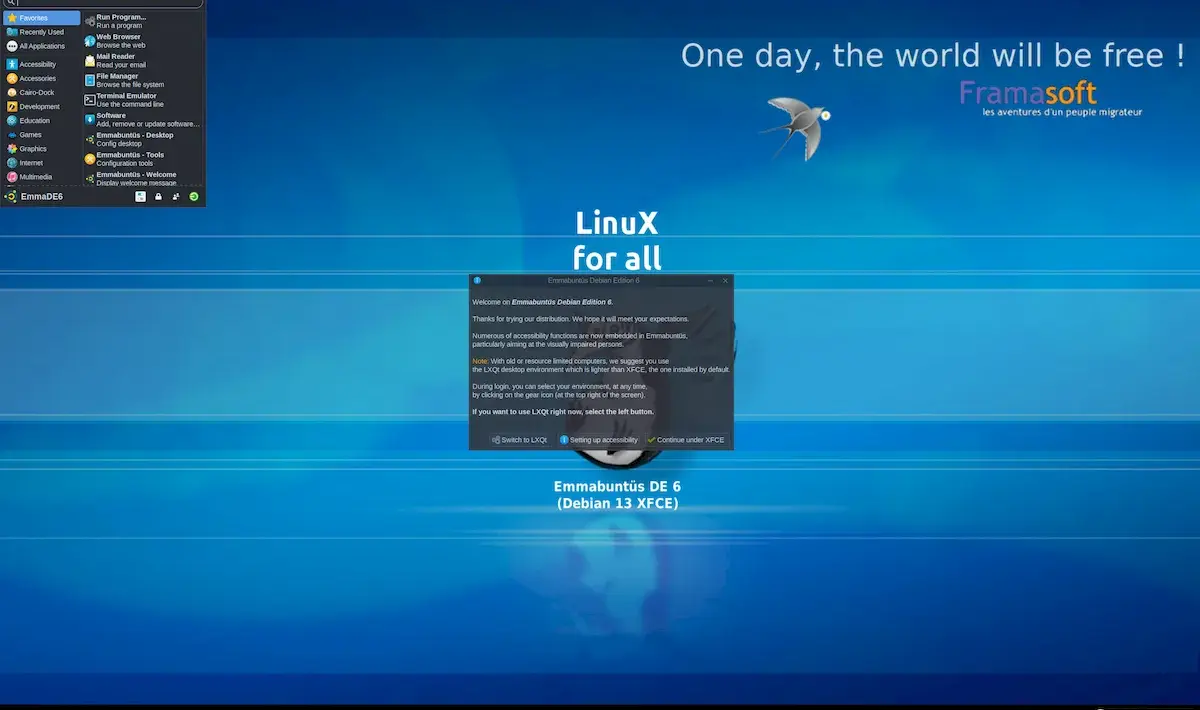Click the info icon in the dialog title bar
The width and height of the screenshot is (1200, 710).
pos(477,280)
